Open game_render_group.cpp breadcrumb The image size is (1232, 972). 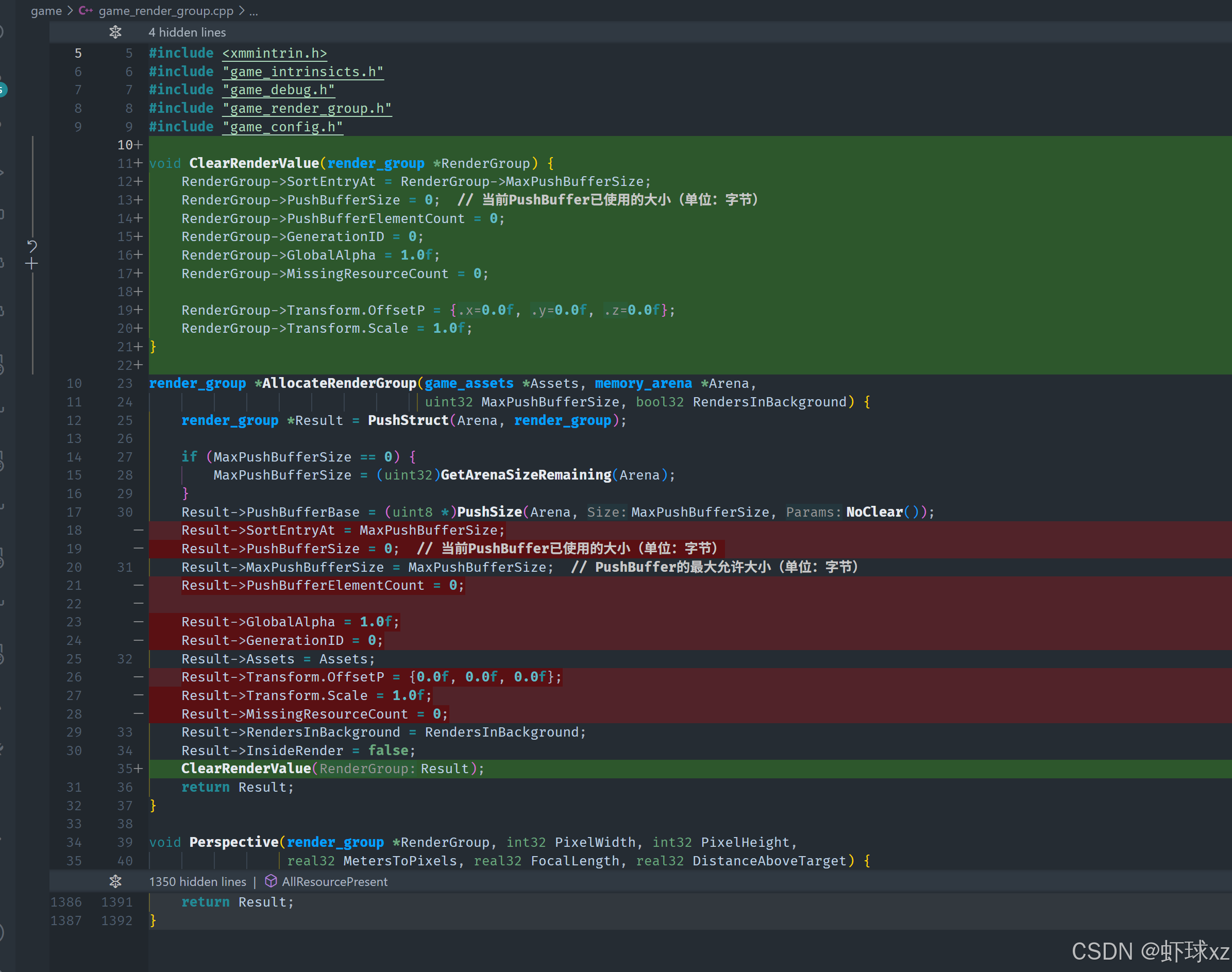point(166,11)
